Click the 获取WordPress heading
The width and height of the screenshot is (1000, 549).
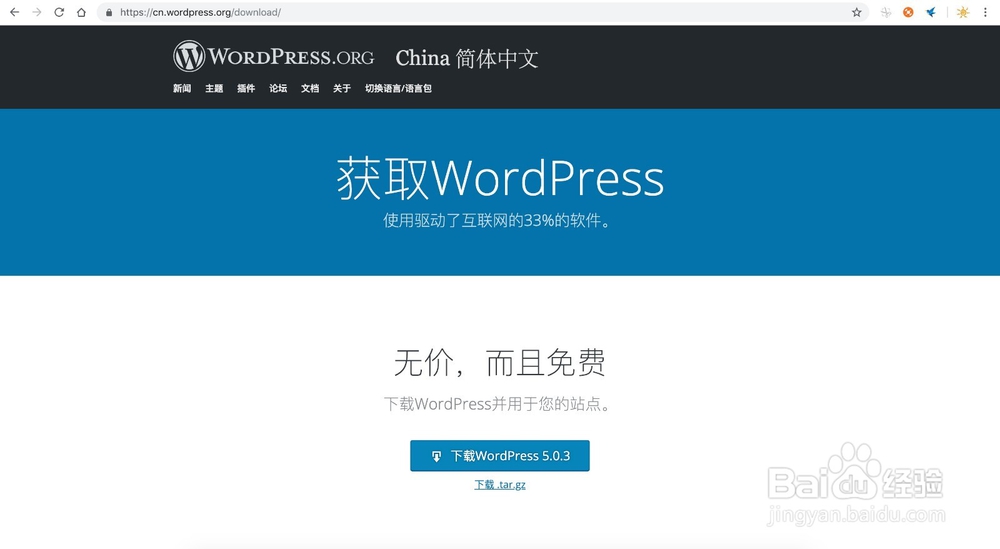tap(500, 178)
